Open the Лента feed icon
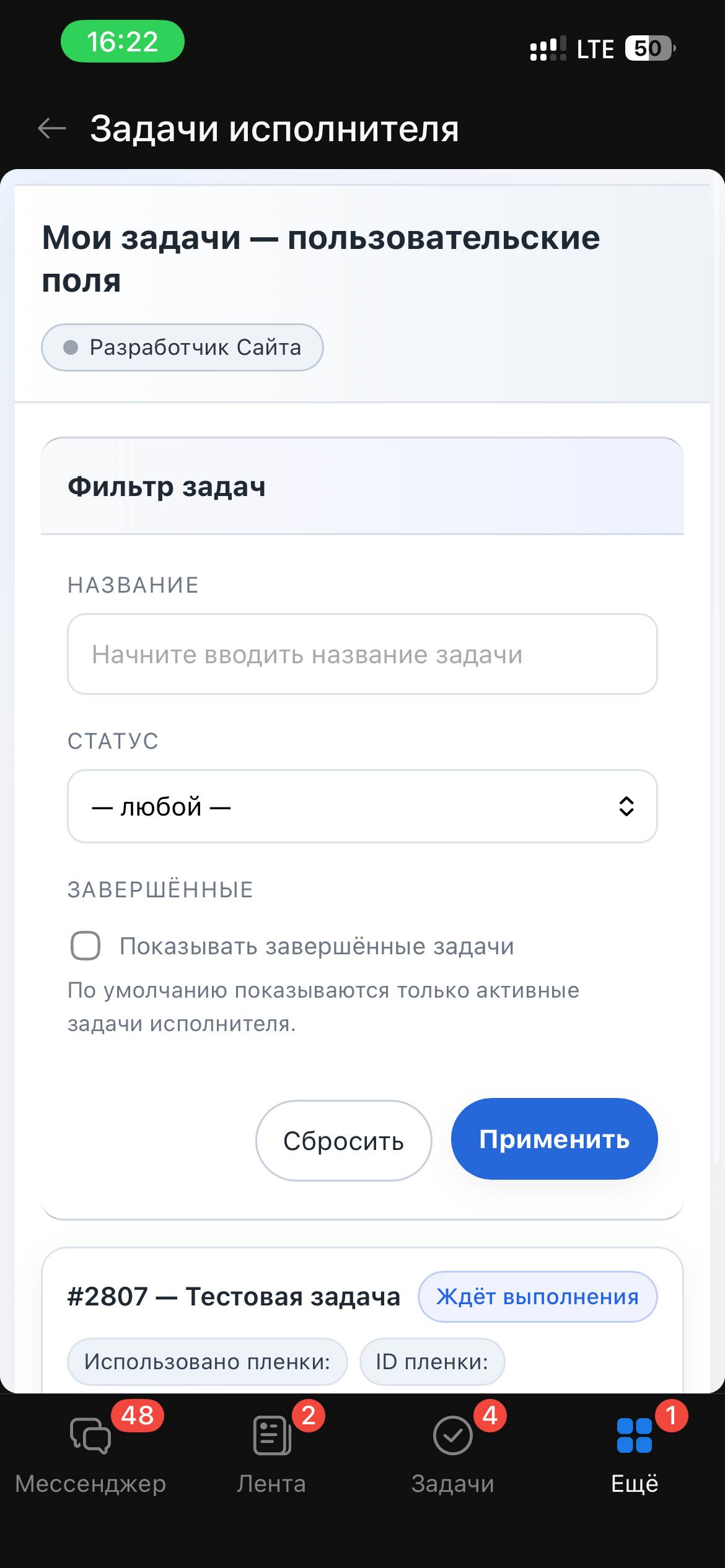 [271, 1435]
